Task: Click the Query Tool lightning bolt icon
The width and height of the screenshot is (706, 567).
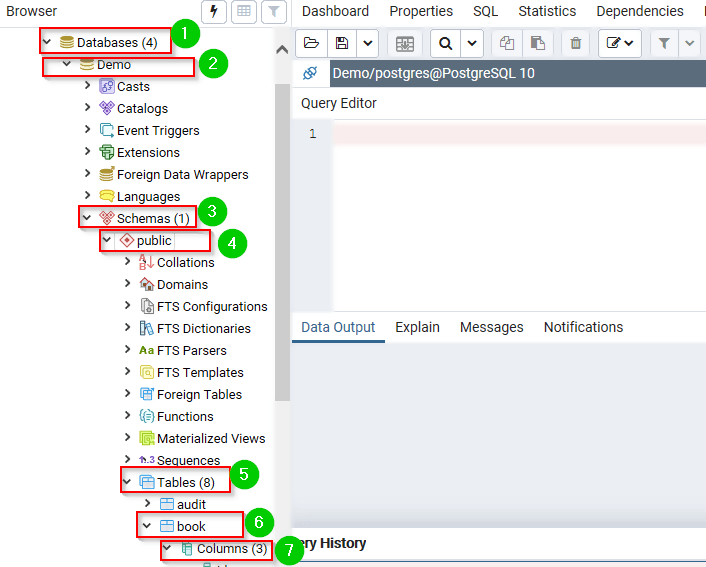Action: (214, 12)
